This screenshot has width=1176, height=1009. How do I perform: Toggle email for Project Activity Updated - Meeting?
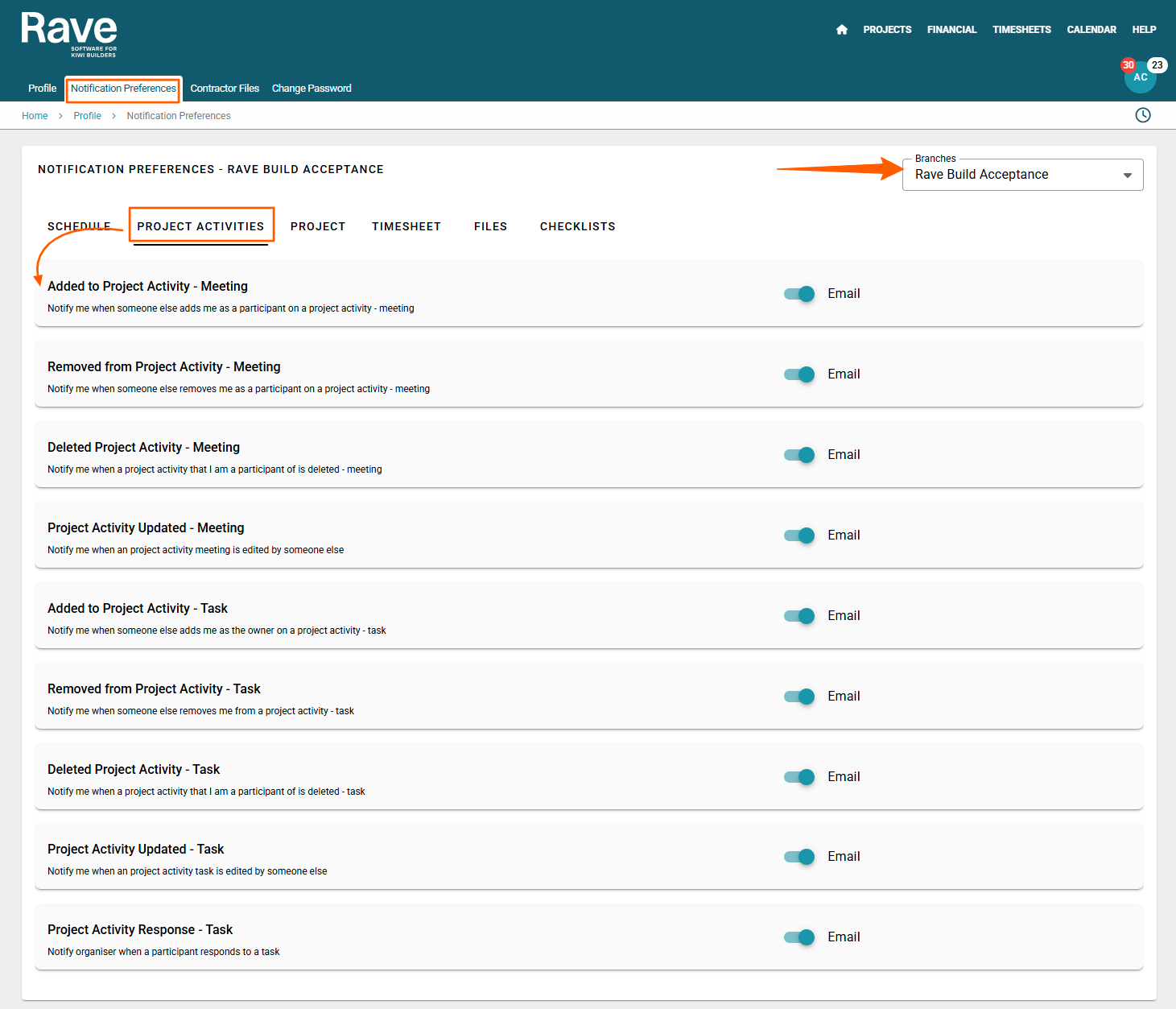pyautogui.click(x=799, y=536)
